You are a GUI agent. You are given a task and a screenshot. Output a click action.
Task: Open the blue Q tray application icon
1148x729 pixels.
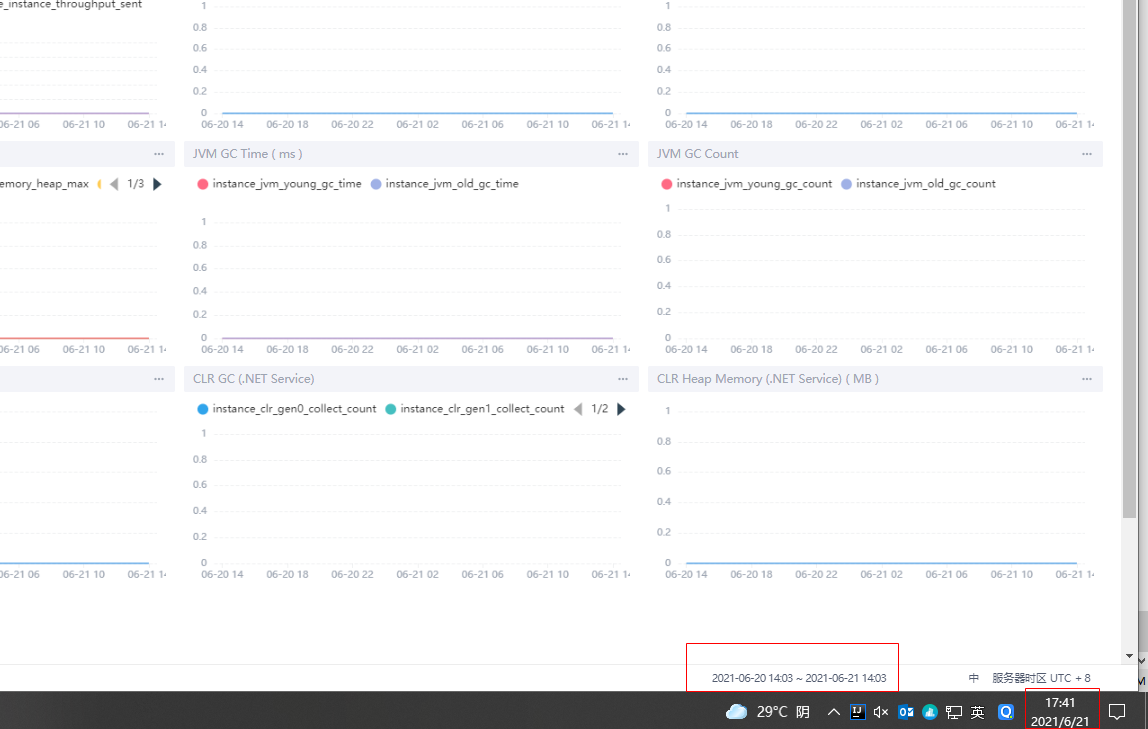(1006, 711)
